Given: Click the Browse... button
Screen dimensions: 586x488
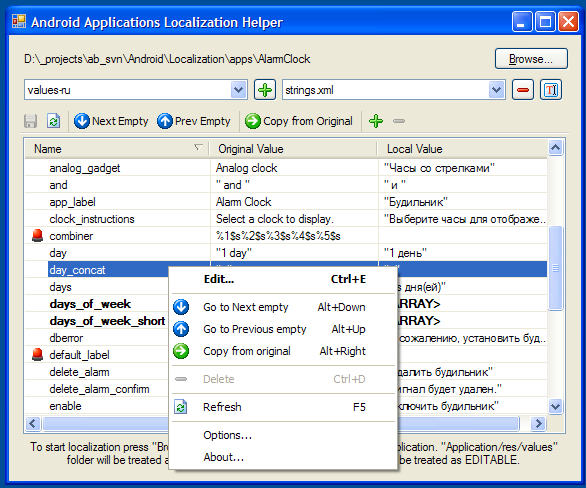Looking at the screenshot, I should point(531,59).
